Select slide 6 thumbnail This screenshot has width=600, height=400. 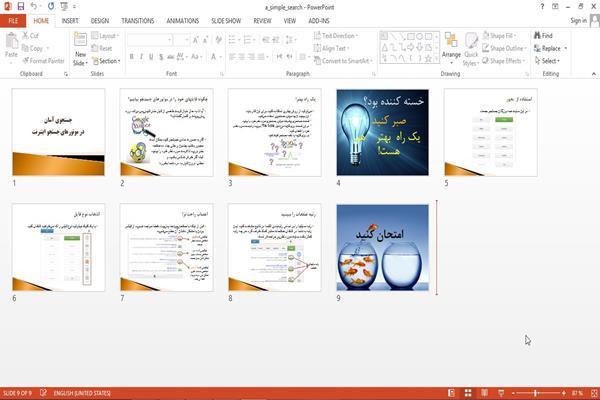click(58, 248)
